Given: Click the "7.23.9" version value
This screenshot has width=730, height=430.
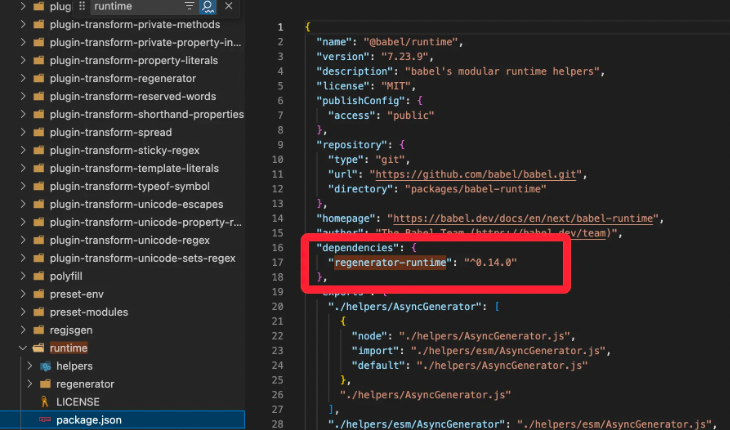Looking at the screenshot, I should tap(405, 57).
